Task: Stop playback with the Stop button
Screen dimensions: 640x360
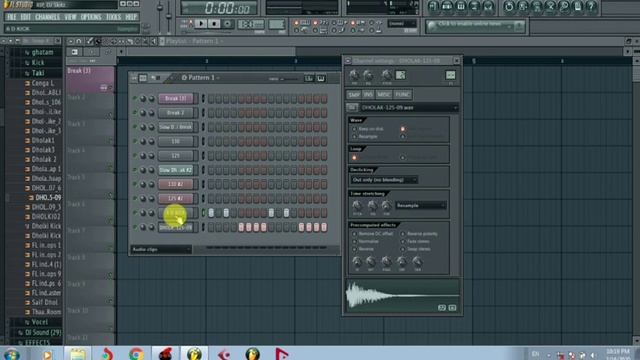Action: point(214,24)
